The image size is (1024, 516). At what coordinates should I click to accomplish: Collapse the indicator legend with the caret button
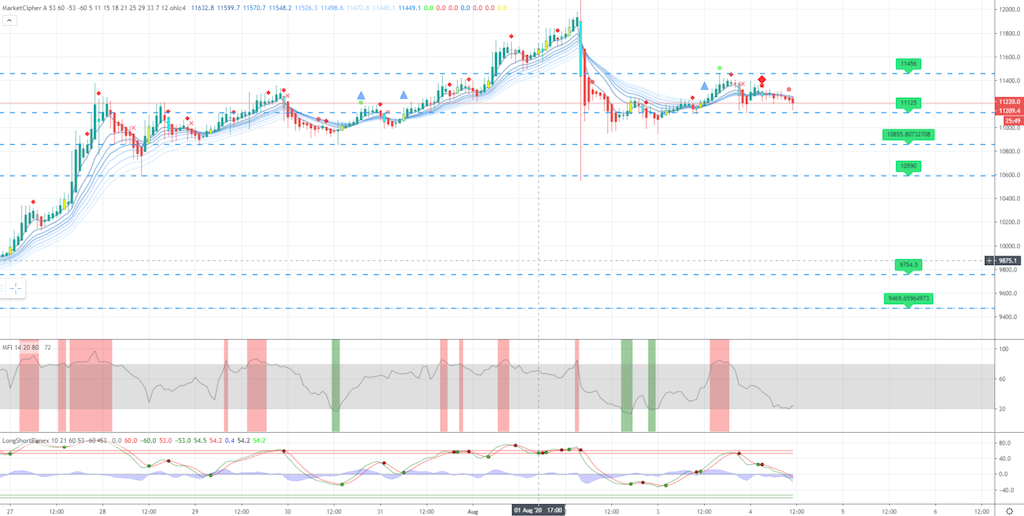point(9,20)
